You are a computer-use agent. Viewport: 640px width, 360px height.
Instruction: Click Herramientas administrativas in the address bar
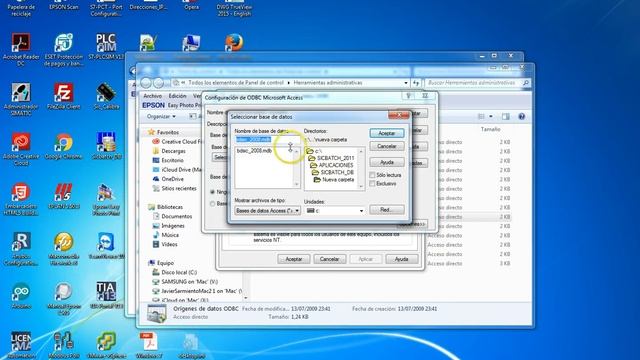point(327,83)
